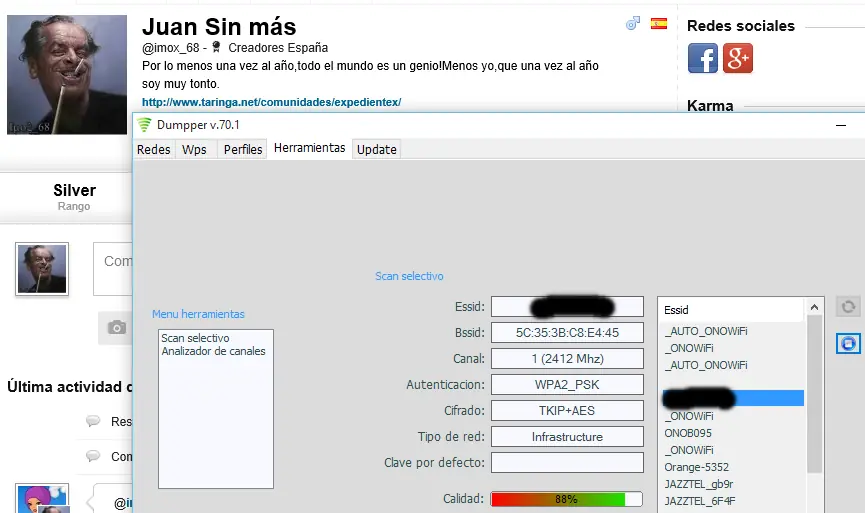The width and height of the screenshot is (865, 513).
Task: Click the Karma heading
Action: click(x=710, y=106)
